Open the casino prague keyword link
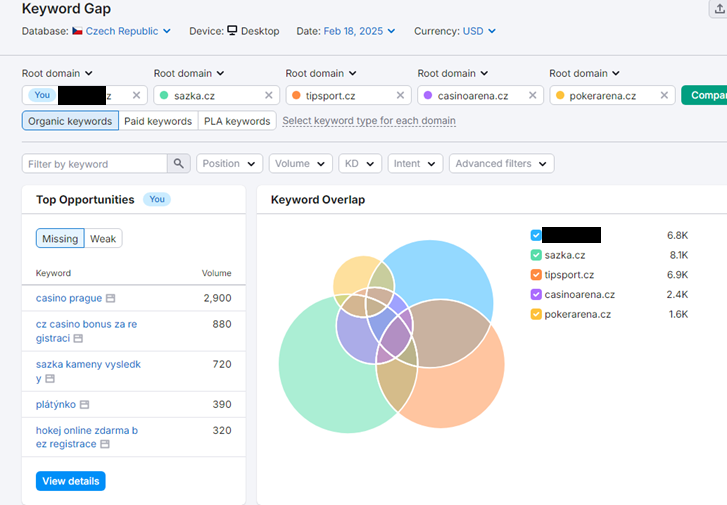The width and height of the screenshot is (727, 505). tap(69, 298)
